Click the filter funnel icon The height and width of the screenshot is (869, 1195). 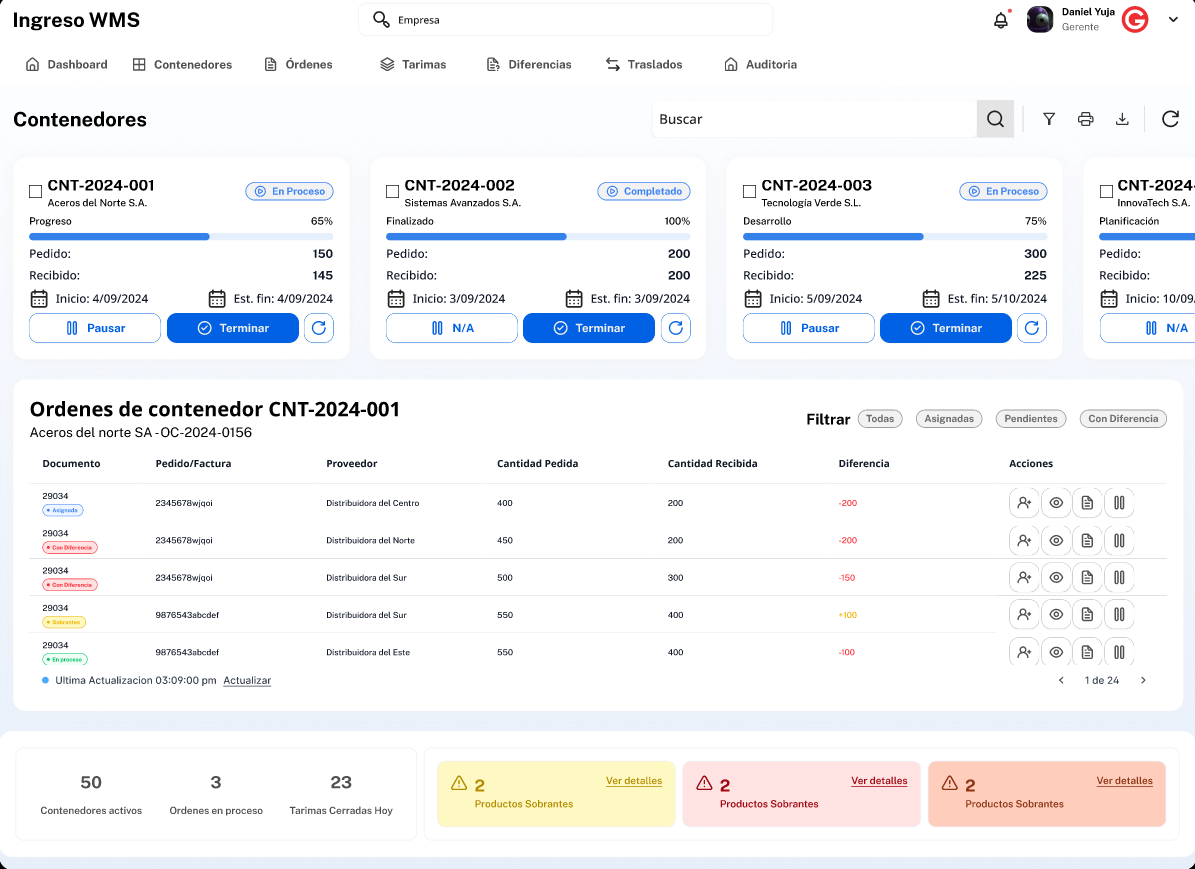pyautogui.click(x=1049, y=119)
